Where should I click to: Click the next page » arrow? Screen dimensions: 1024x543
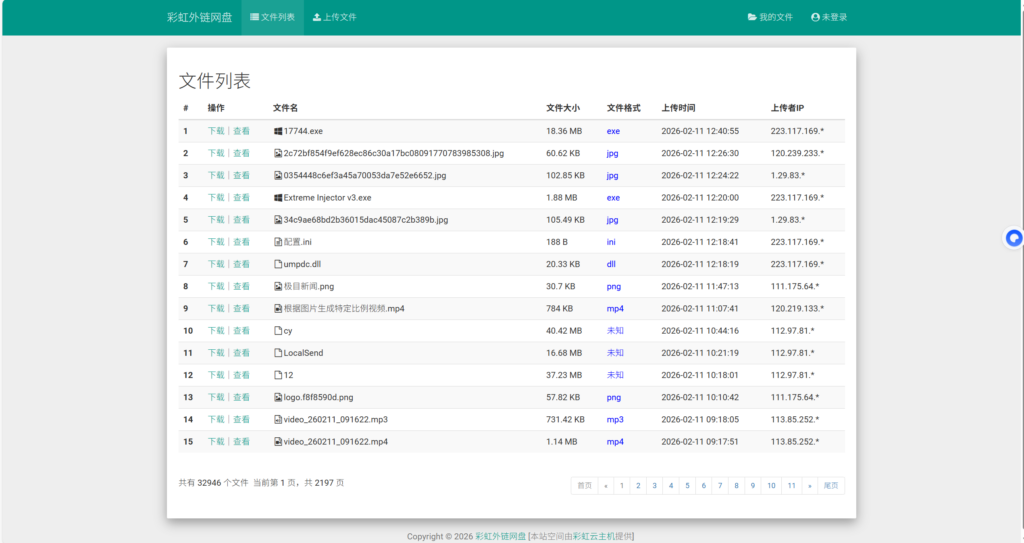point(810,485)
